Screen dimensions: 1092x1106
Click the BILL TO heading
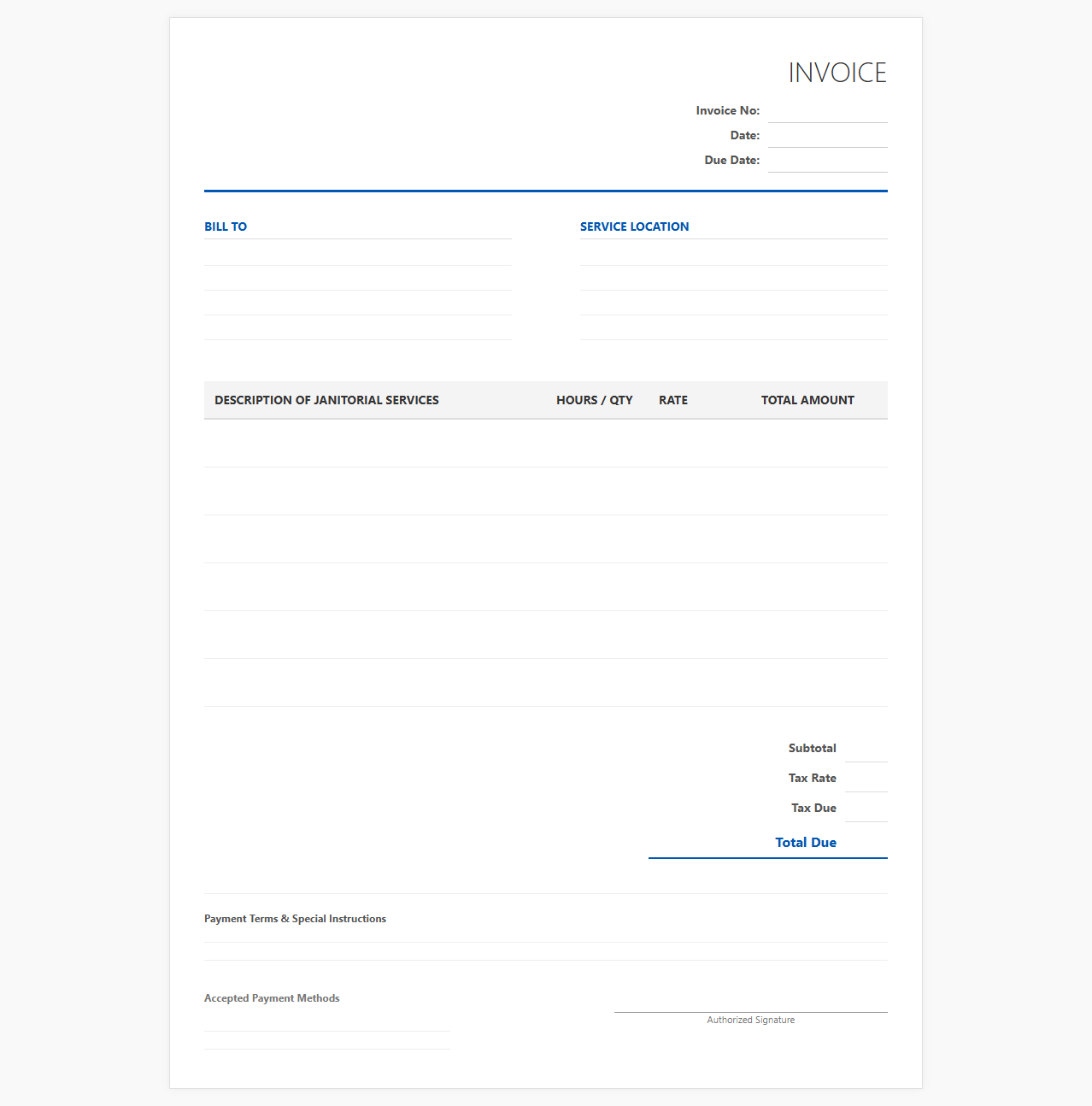coord(226,226)
